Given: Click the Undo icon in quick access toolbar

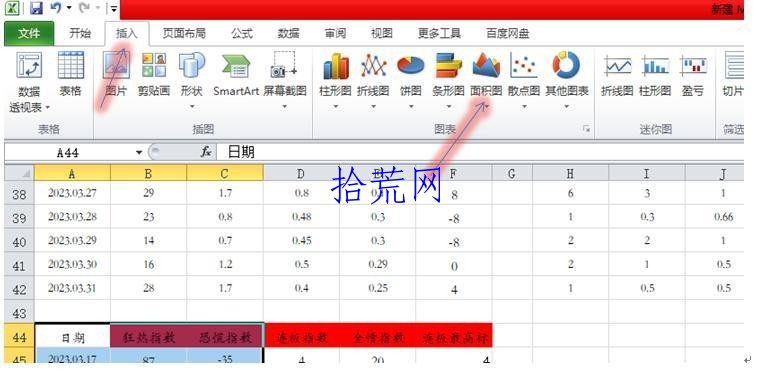Looking at the screenshot, I should coord(56,8).
